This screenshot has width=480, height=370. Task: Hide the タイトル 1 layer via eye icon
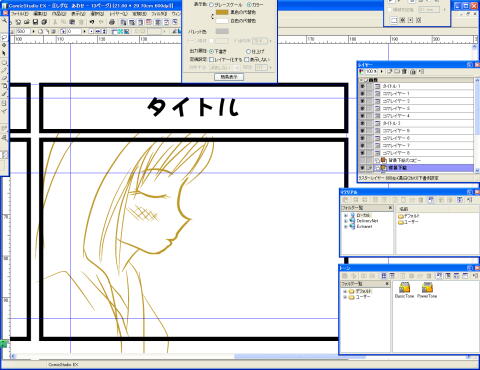click(x=362, y=86)
